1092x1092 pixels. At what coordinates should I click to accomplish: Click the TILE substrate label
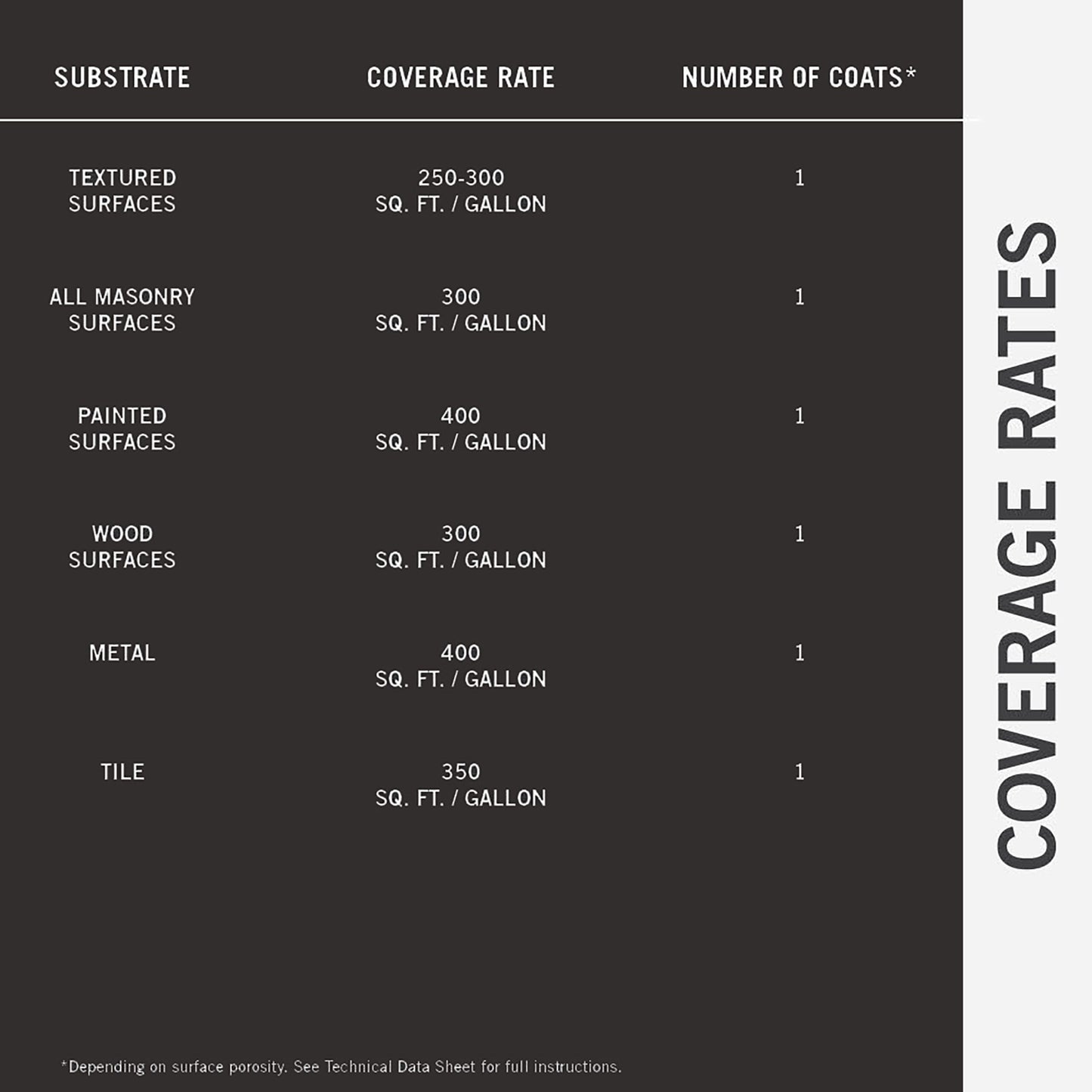tap(122, 772)
